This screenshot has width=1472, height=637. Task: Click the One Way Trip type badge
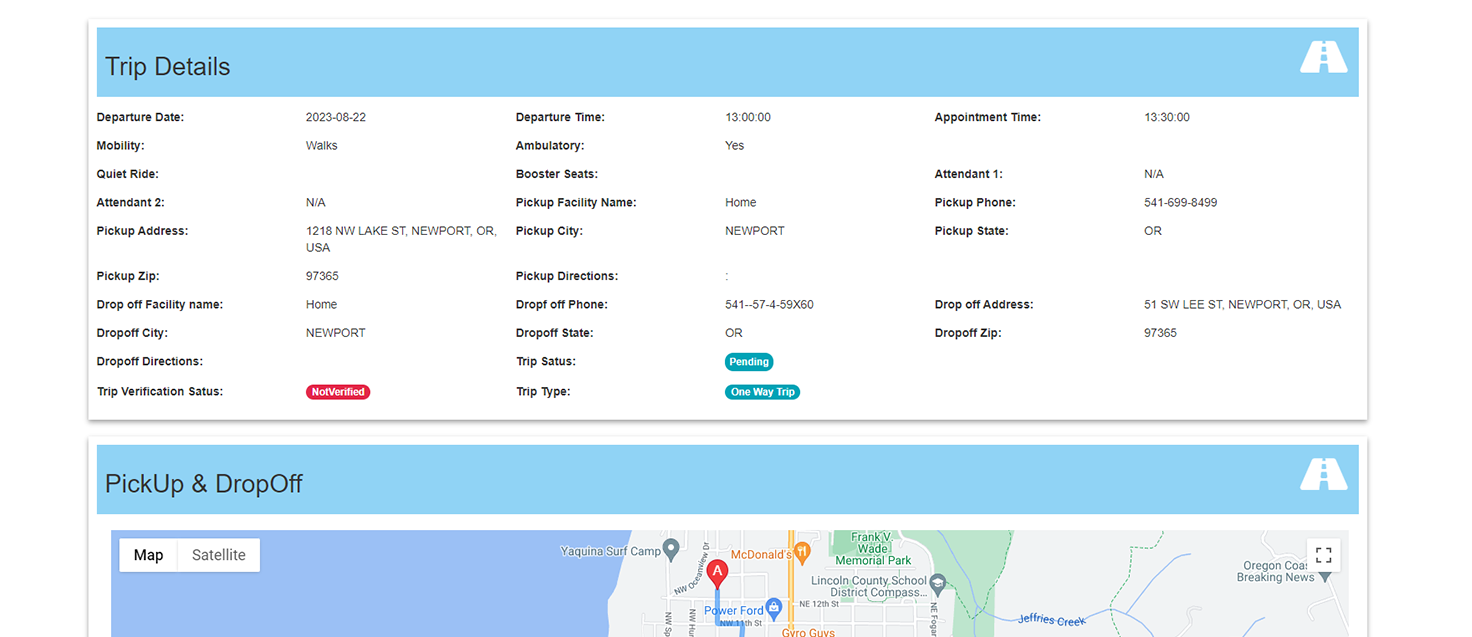tap(762, 392)
